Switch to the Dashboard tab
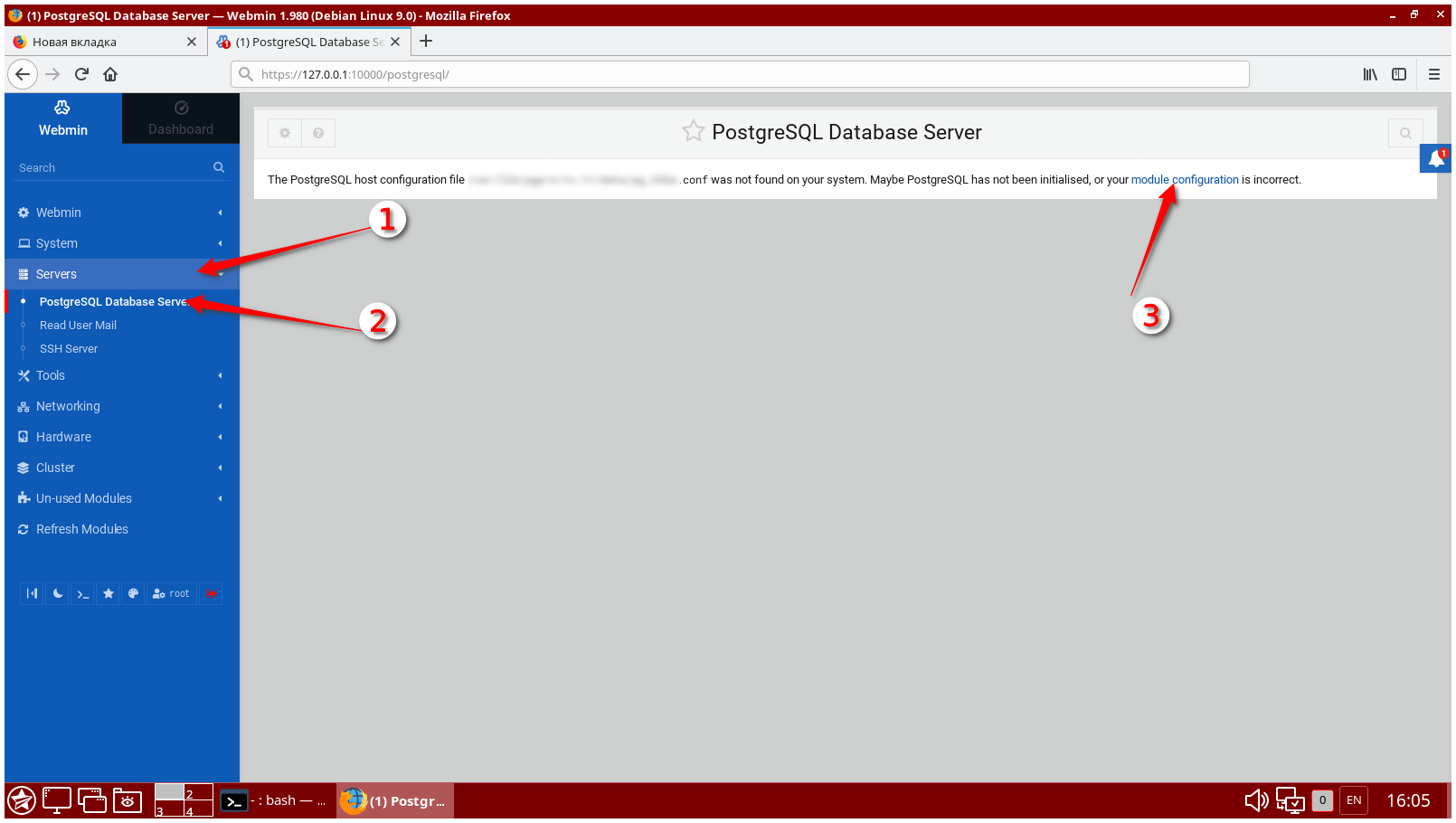Viewport: 1456px width, 823px height. [181, 118]
